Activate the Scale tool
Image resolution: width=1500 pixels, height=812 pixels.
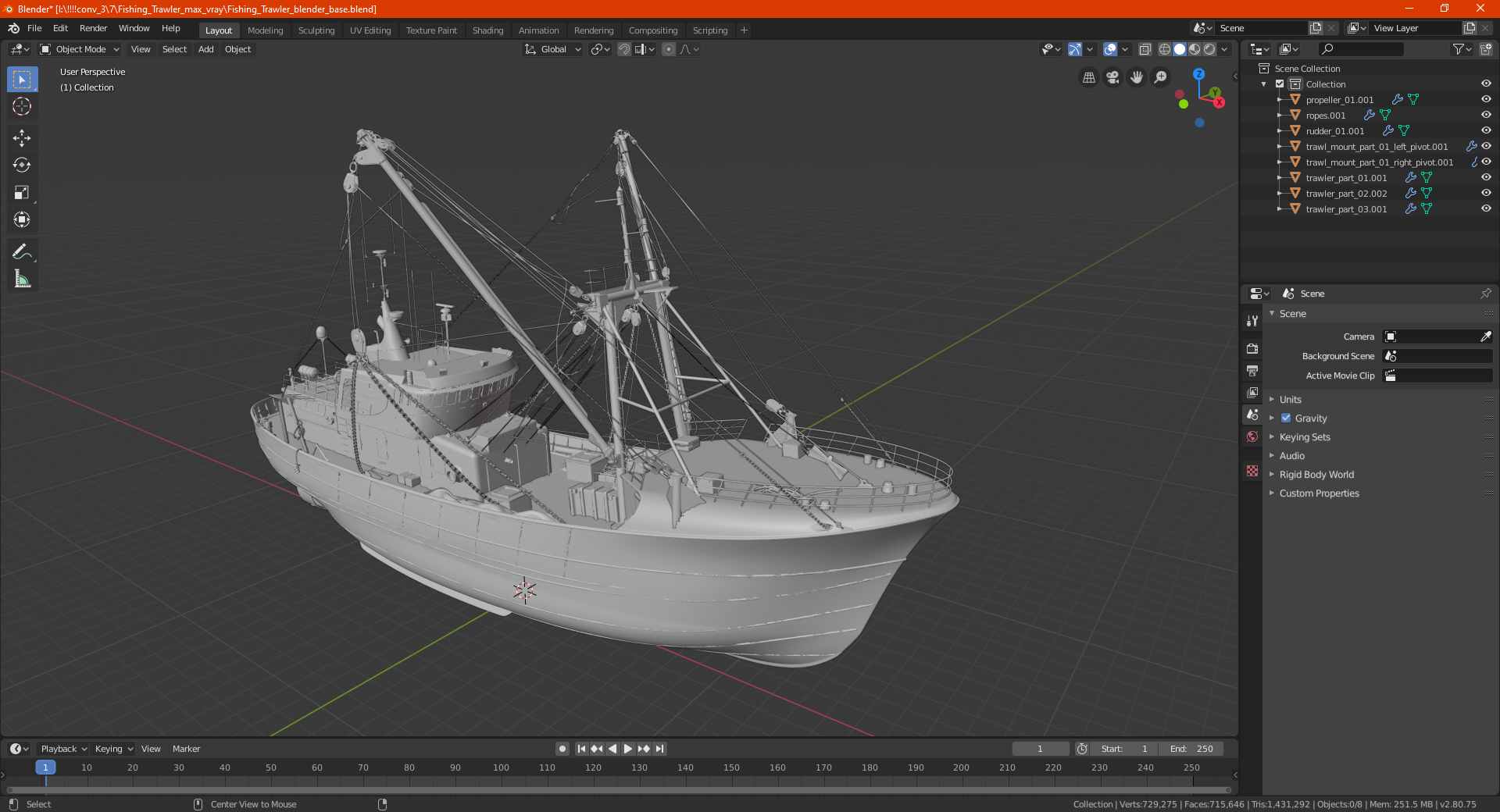(22, 192)
